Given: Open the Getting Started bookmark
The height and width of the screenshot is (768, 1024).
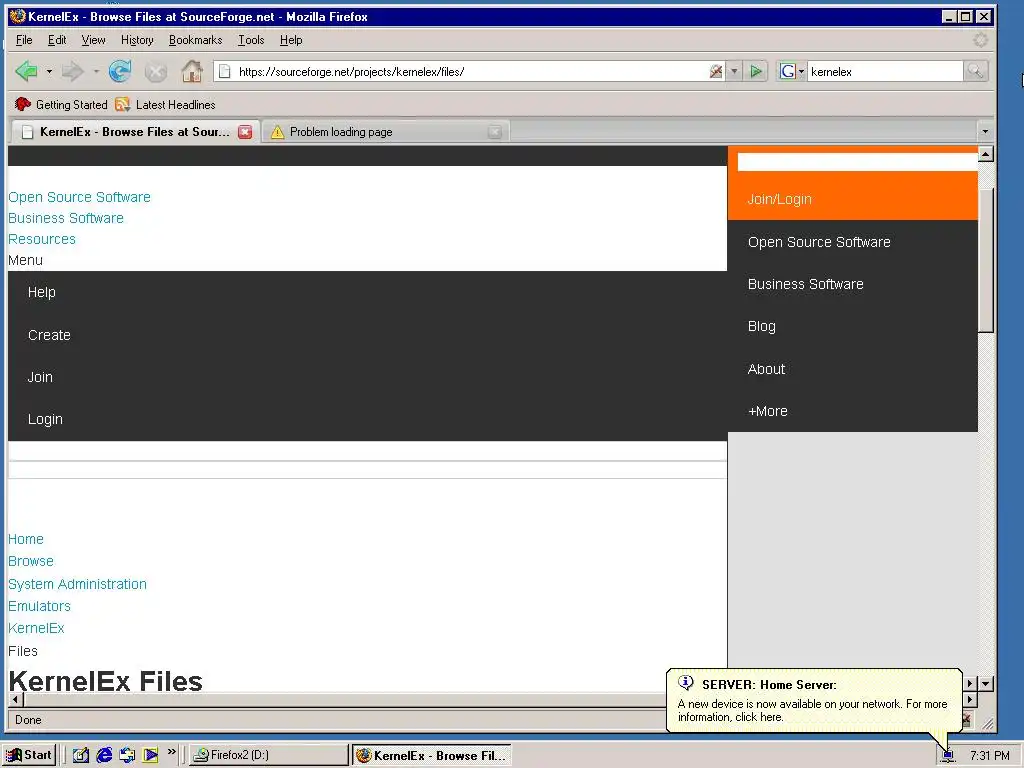Looking at the screenshot, I should (x=61, y=104).
